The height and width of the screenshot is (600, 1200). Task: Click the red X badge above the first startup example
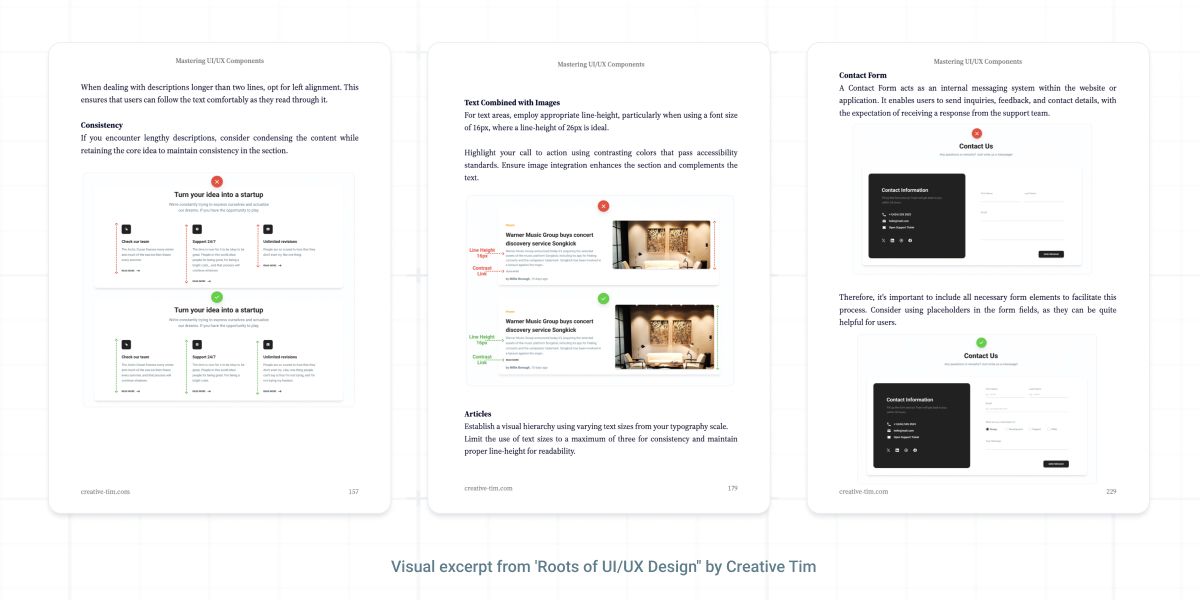217,181
